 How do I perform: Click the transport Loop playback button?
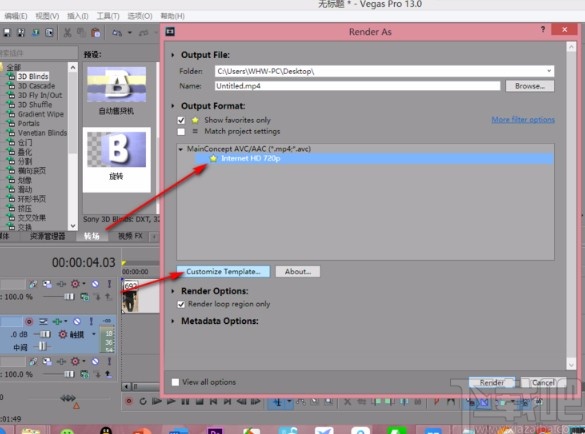tap(143, 402)
